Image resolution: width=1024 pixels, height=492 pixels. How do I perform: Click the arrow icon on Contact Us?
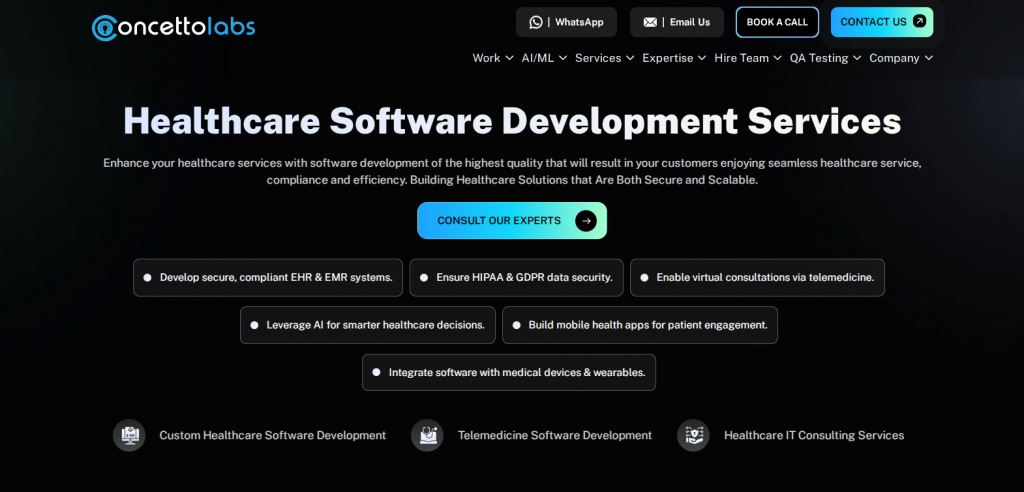919,21
